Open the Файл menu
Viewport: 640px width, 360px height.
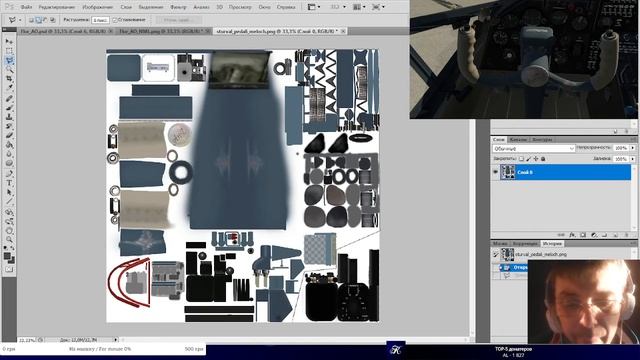[27, 7]
